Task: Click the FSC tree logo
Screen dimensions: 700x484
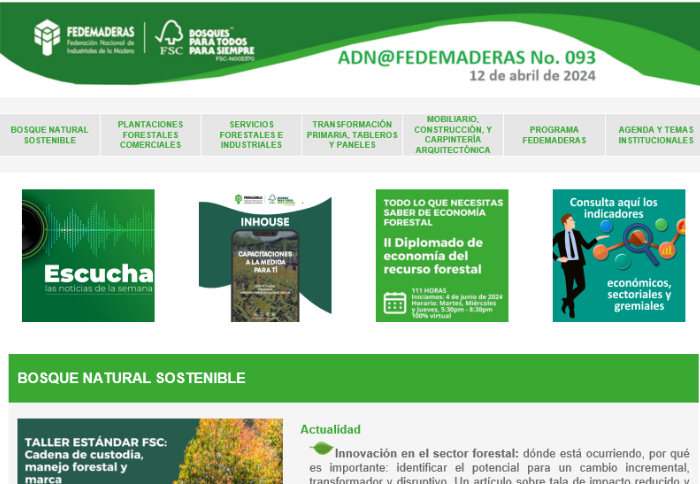Action: pos(170,38)
